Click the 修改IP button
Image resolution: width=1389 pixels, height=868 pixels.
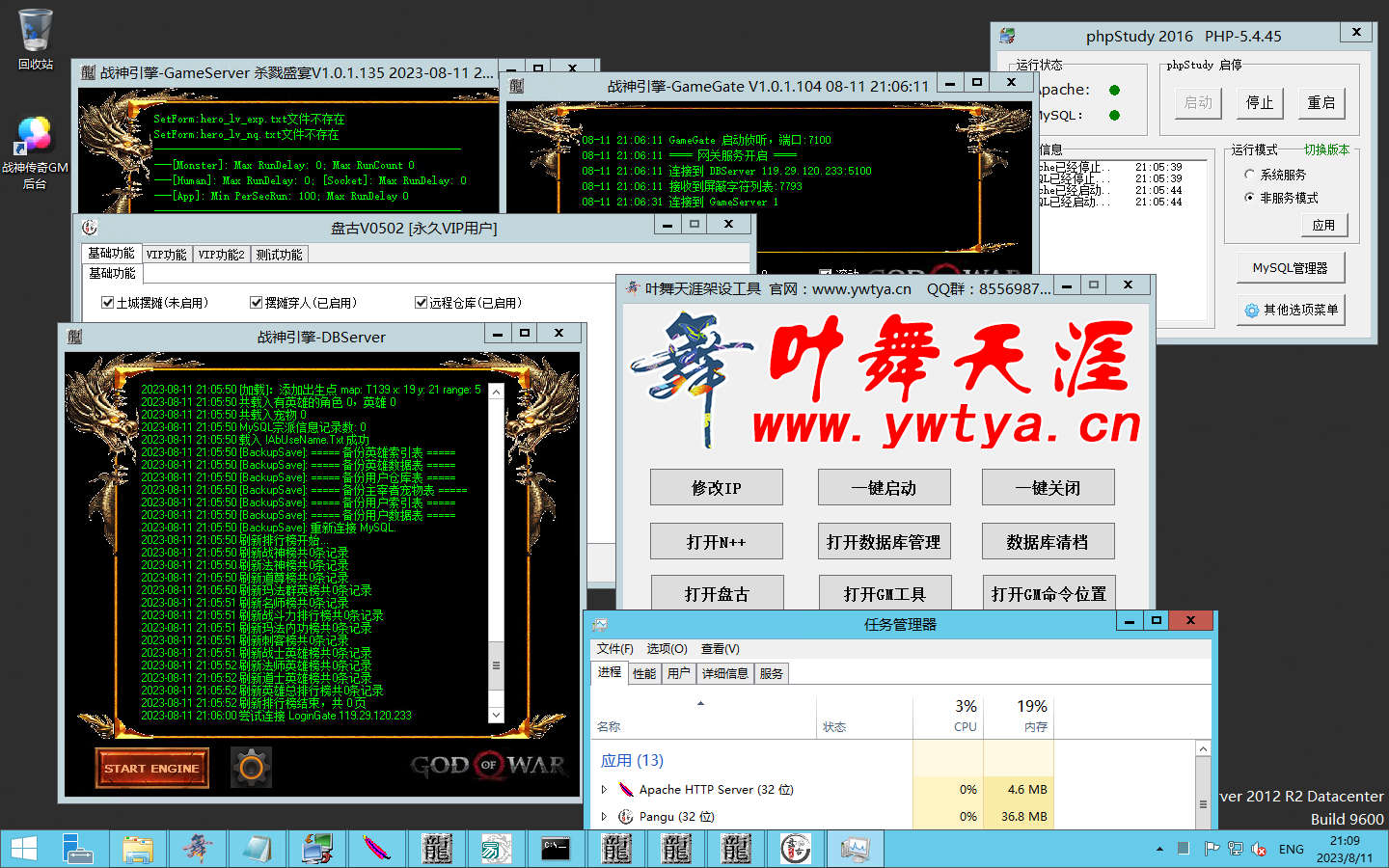(x=716, y=487)
